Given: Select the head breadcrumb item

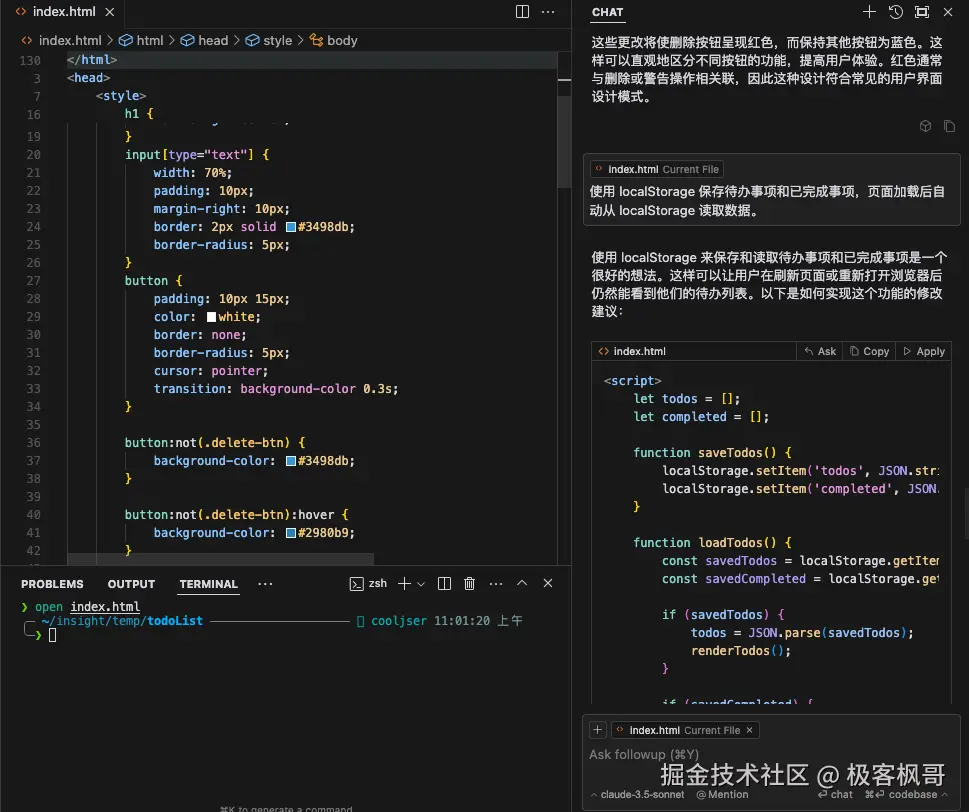Looking at the screenshot, I should click(205, 40).
